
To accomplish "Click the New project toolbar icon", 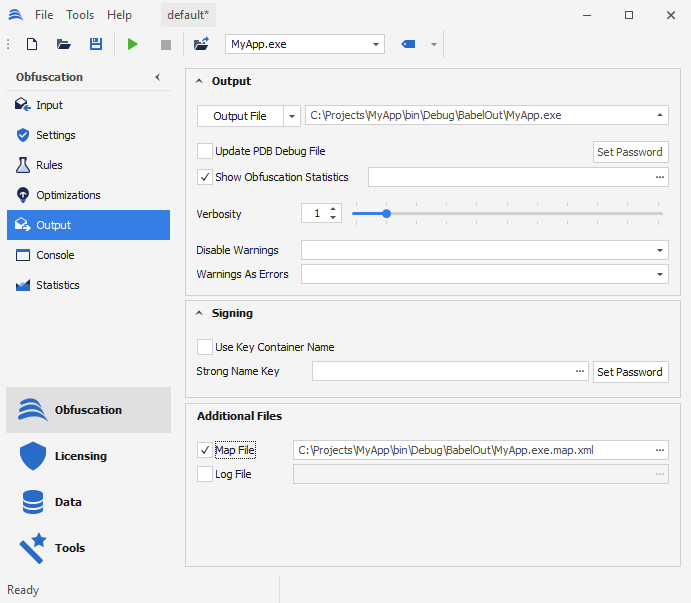I will click(x=32, y=44).
